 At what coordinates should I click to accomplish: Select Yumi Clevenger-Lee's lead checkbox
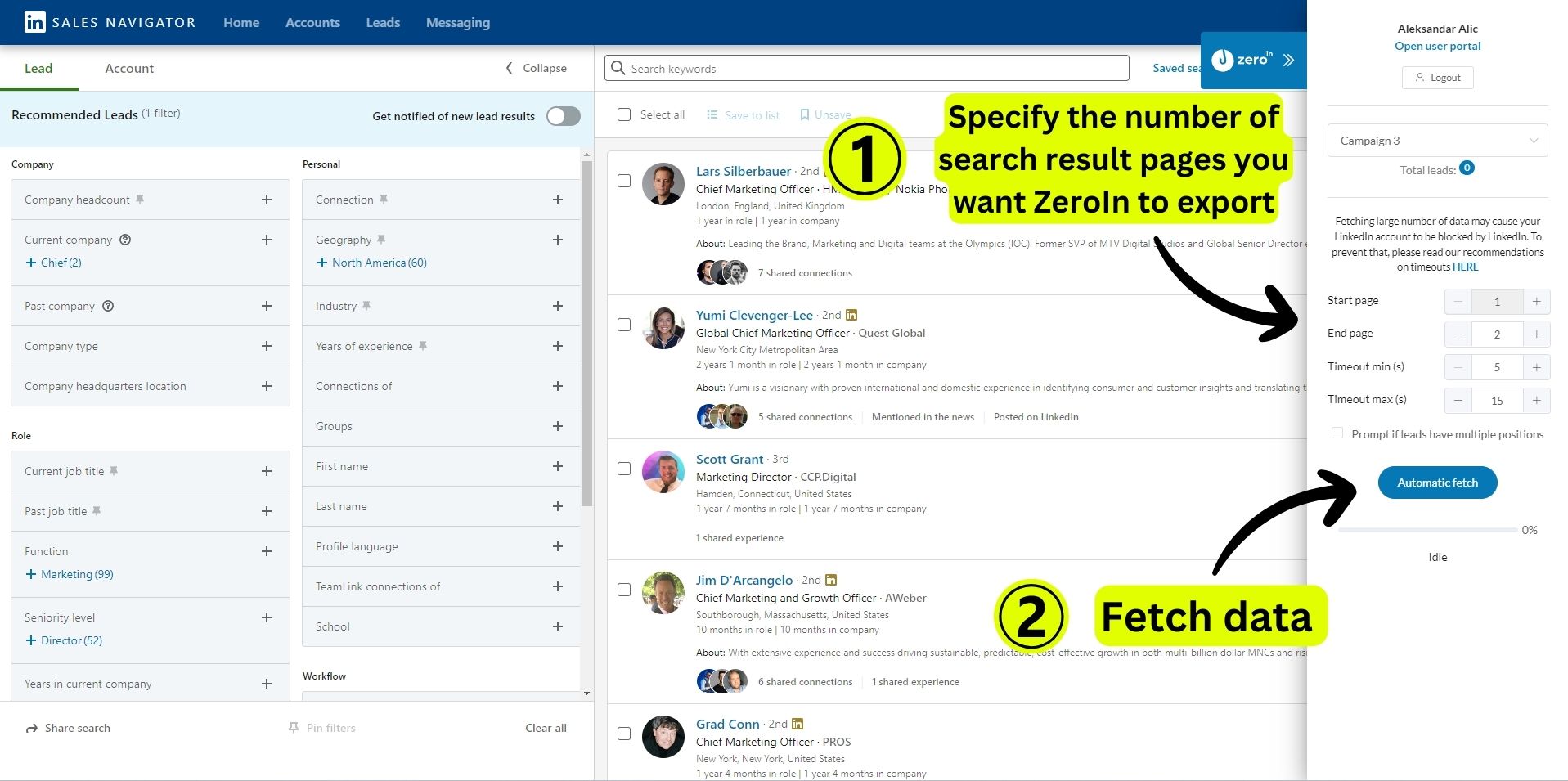click(624, 325)
